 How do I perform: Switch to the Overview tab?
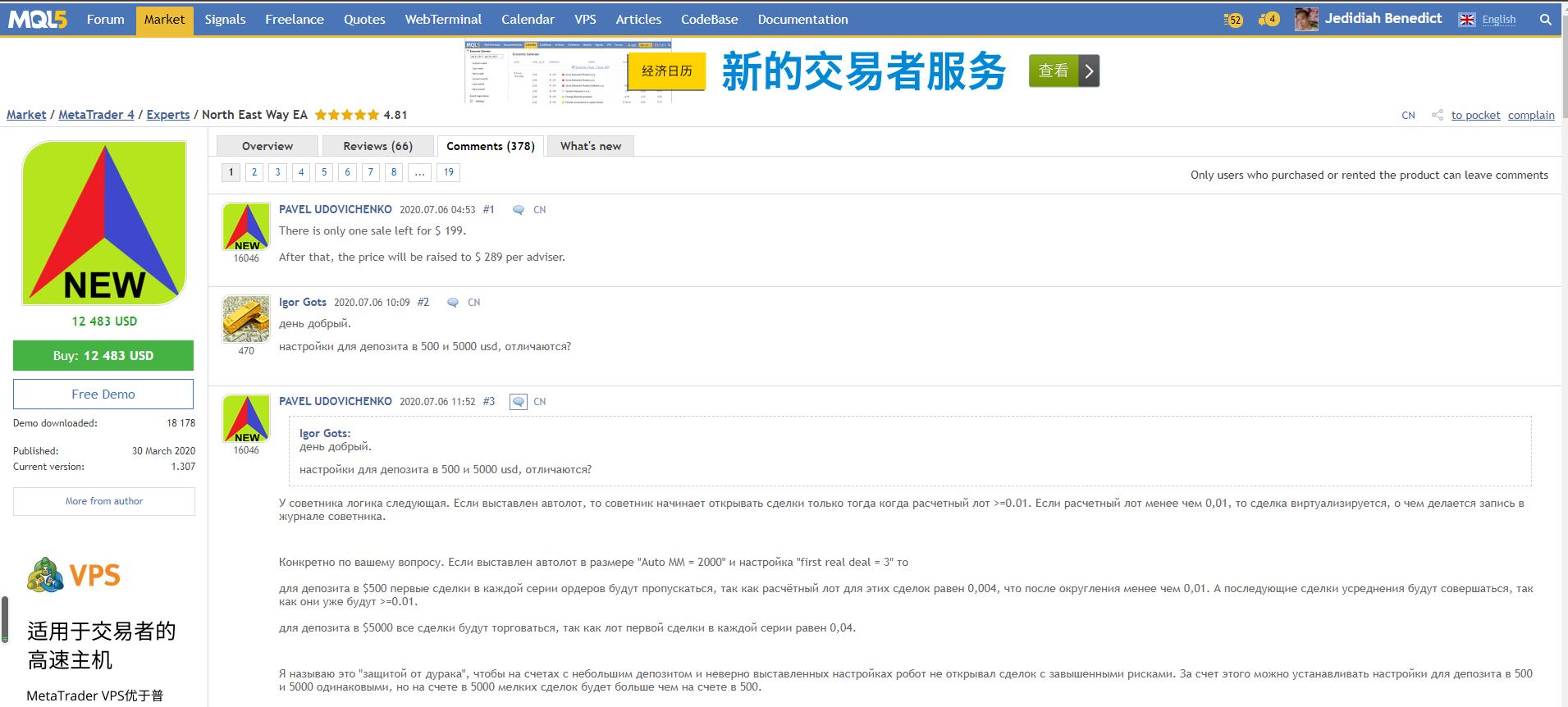[x=267, y=146]
